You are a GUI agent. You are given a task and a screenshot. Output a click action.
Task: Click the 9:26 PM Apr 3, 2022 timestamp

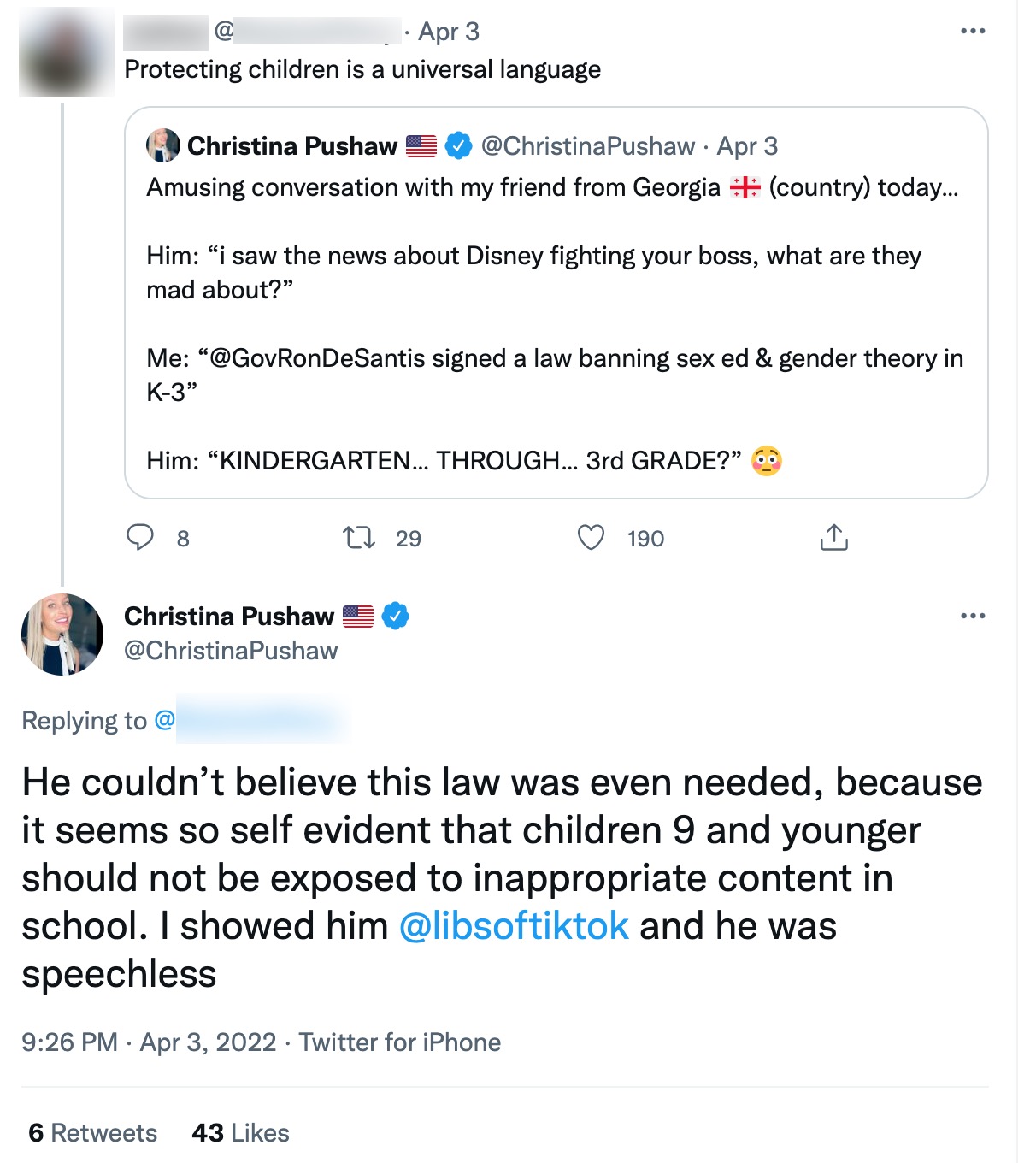(149, 1042)
